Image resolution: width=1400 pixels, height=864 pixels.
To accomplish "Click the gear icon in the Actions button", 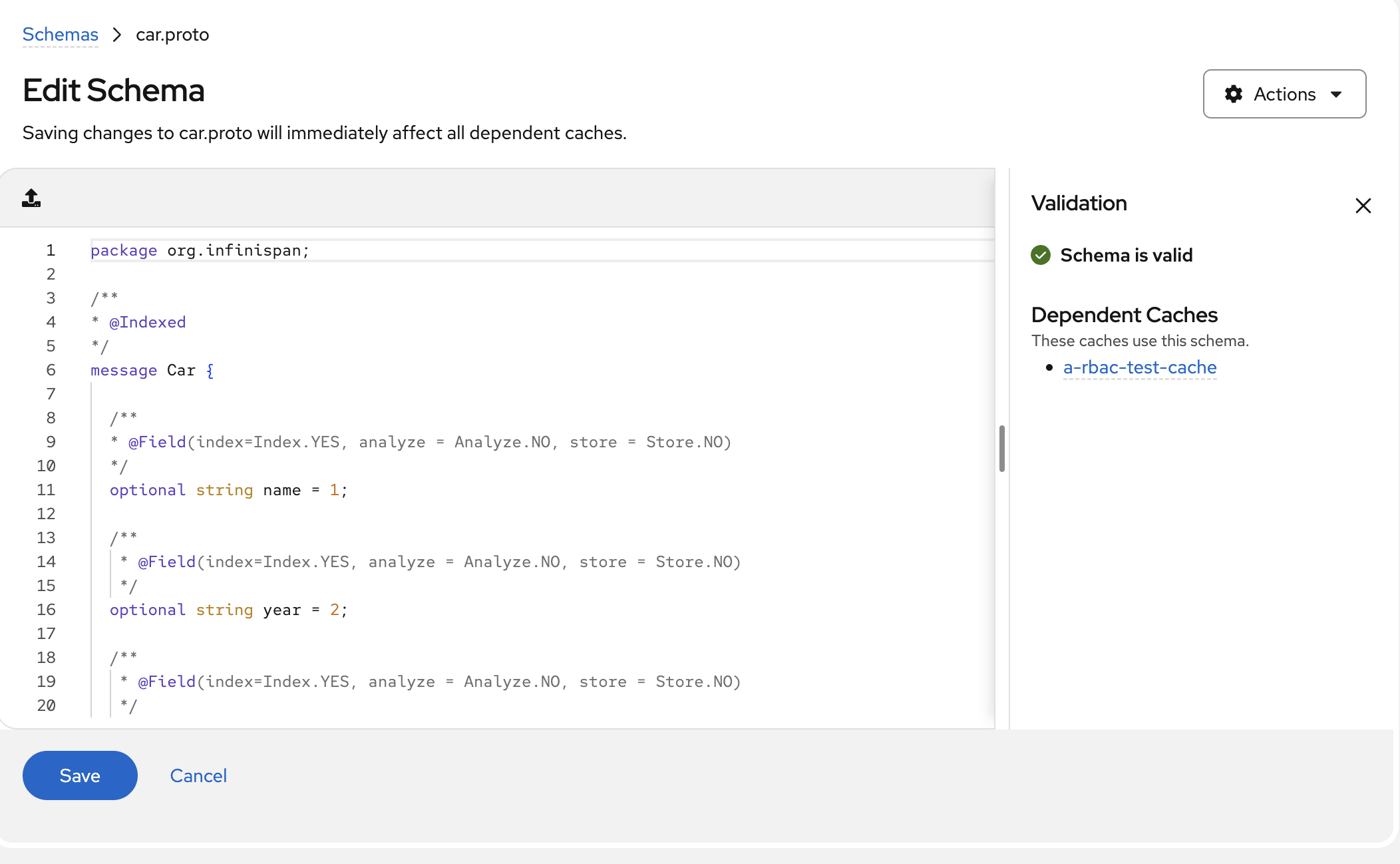I will click(x=1233, y=94).
